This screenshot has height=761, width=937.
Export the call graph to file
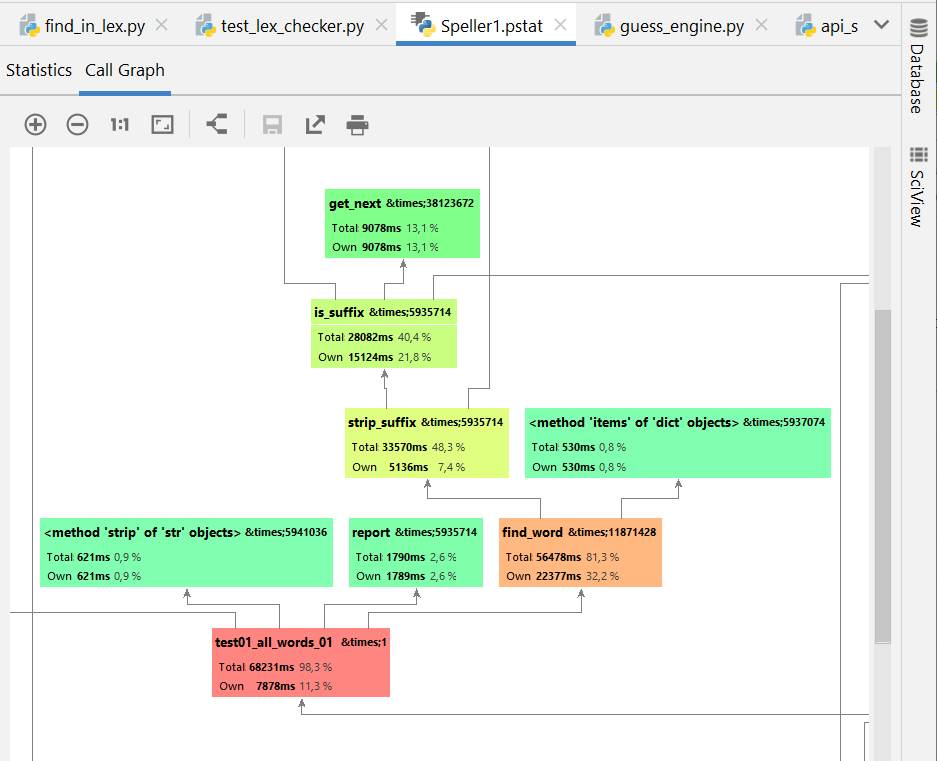point(315,125)
